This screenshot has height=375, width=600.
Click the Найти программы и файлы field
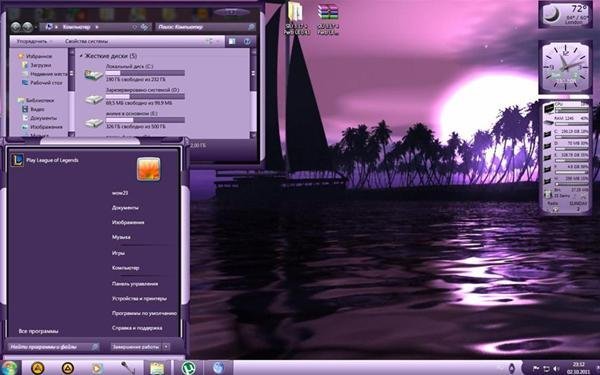(x=53, y=347)
